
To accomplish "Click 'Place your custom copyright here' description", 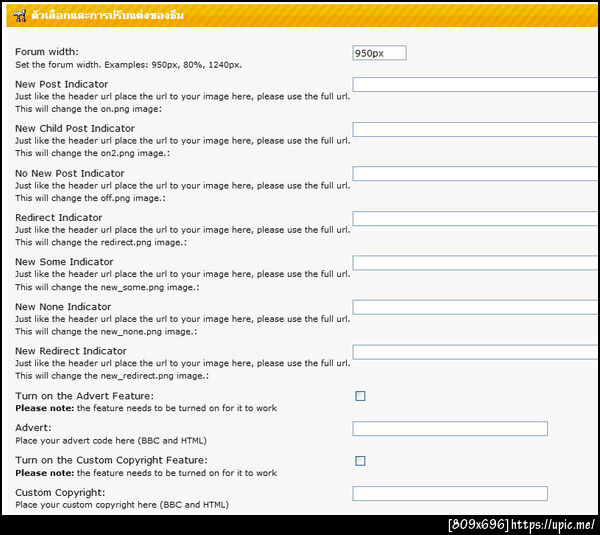I will [x=122, y=505].
